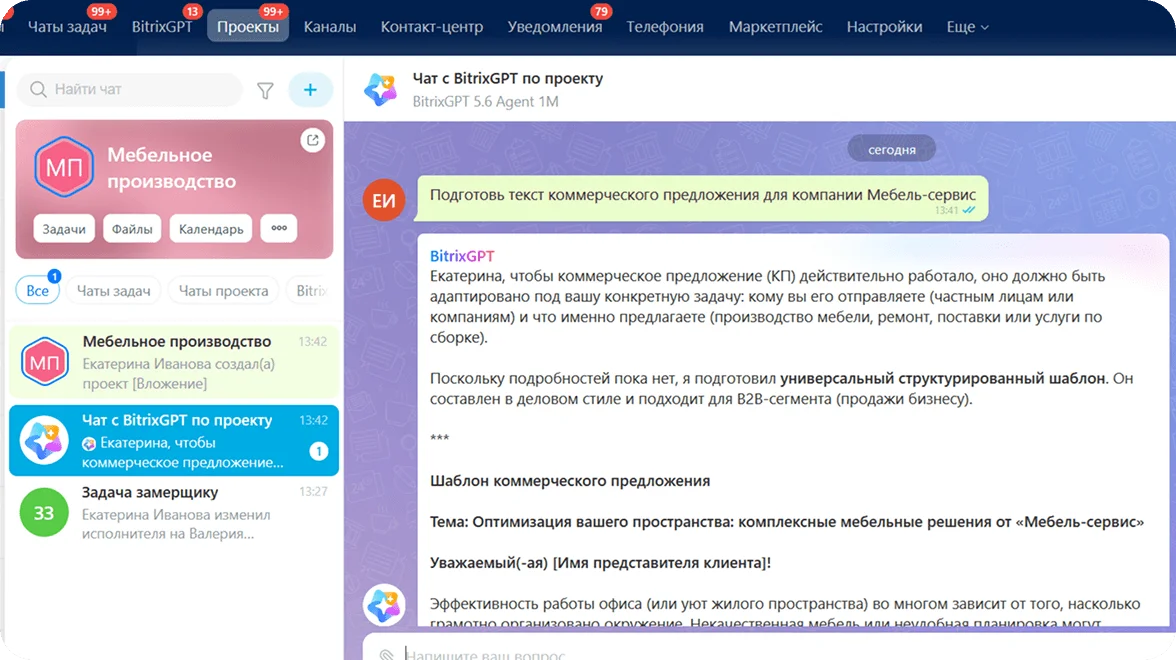Open the chat filter funnel icon
Image resolution: width=1176 pixels, height=660 pixels.
click(266, 91)
